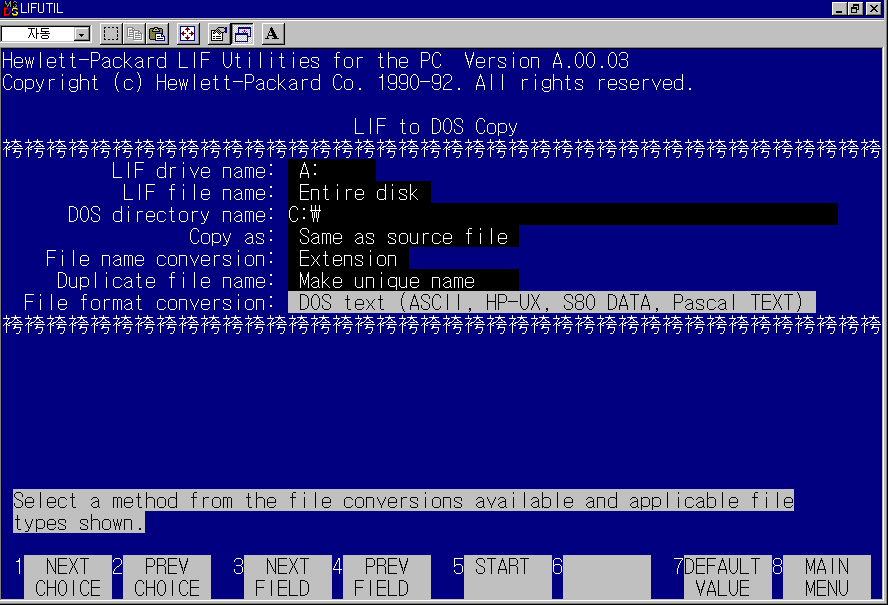This screenshot has width=888, height=605.
Task: Click the Paste clipboard icon
Action: coord(157,34)
